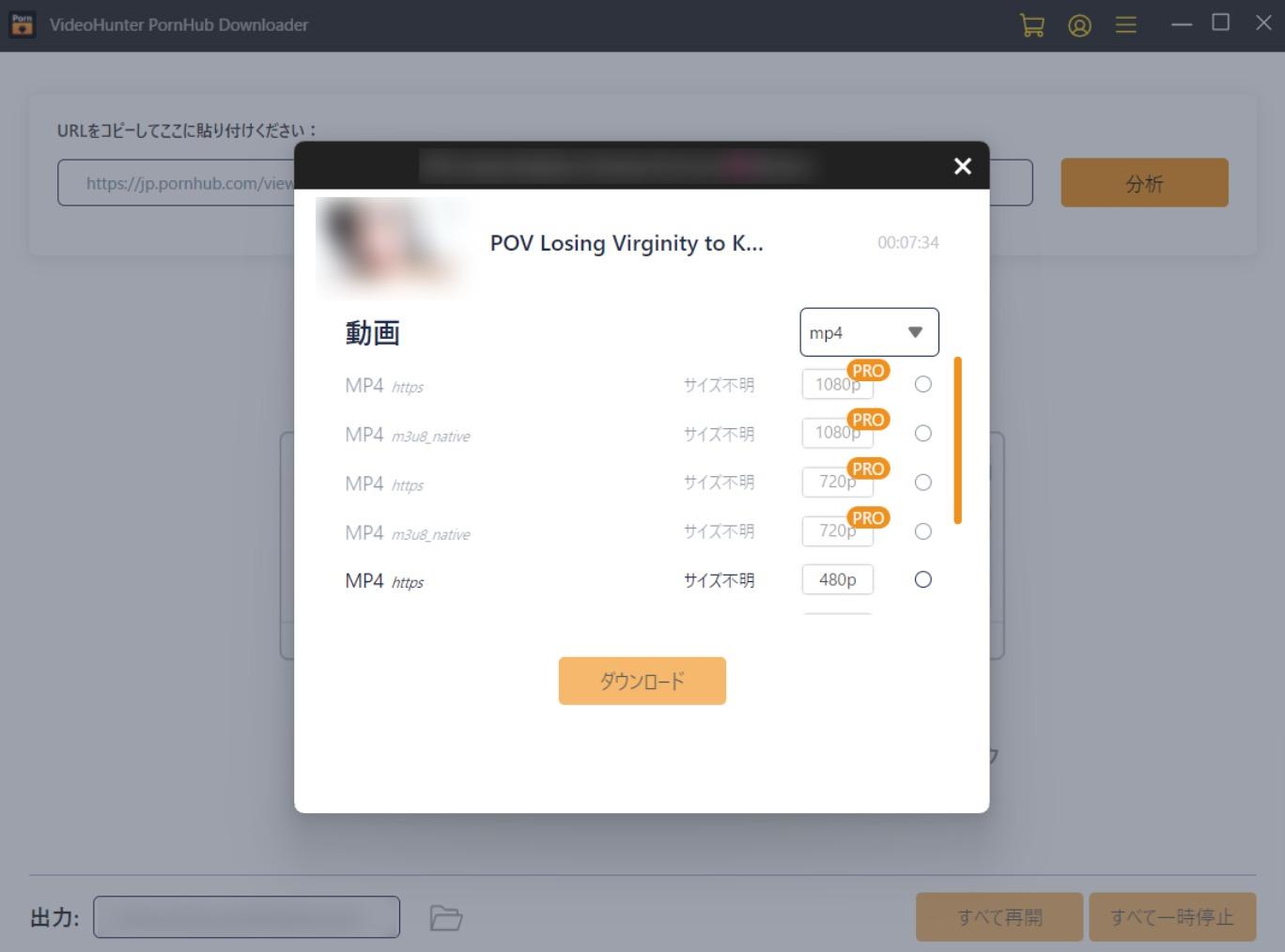The width and height of the screenshot is (1285, 952).
Task: Click the ダウンロード button
Action: pos(642,681)
